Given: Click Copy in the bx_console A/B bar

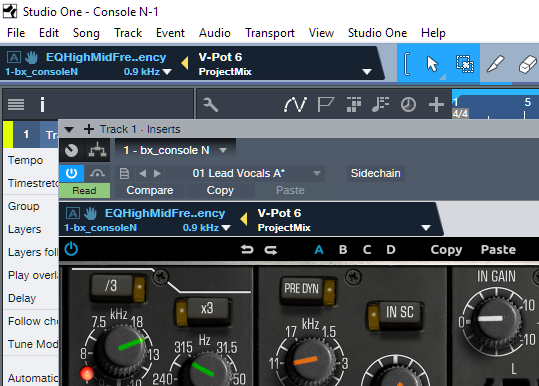Looking at the screenshot, I should click(x=446, y=250).
